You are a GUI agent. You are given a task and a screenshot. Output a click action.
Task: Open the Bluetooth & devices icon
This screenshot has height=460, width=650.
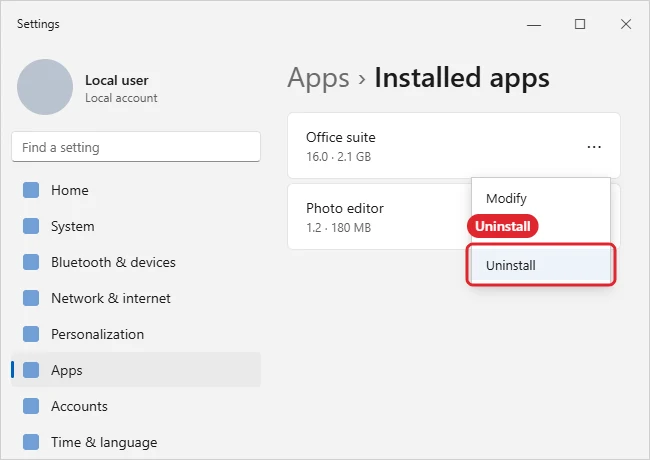[x=31, y=262]
